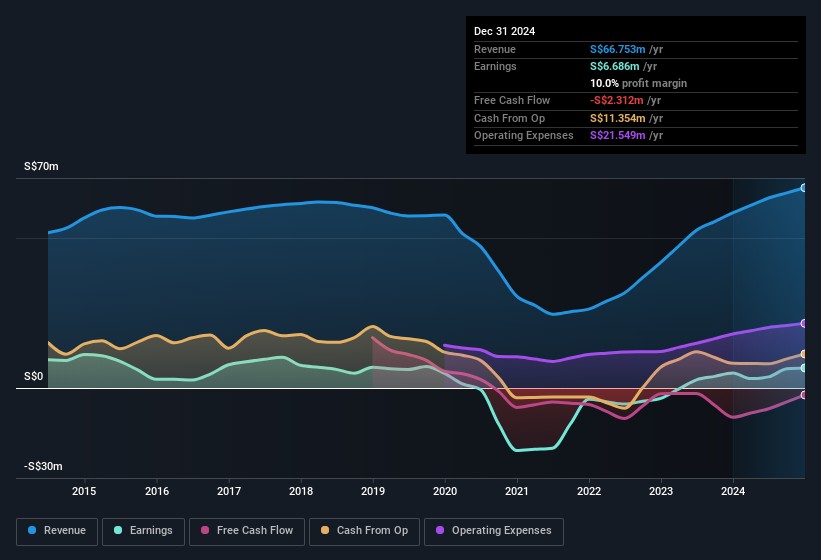Image resolution: width=821 pixels, height=560 pixels.
Task: Click the S$70m y-axis label
Action: tap(41, 167)
